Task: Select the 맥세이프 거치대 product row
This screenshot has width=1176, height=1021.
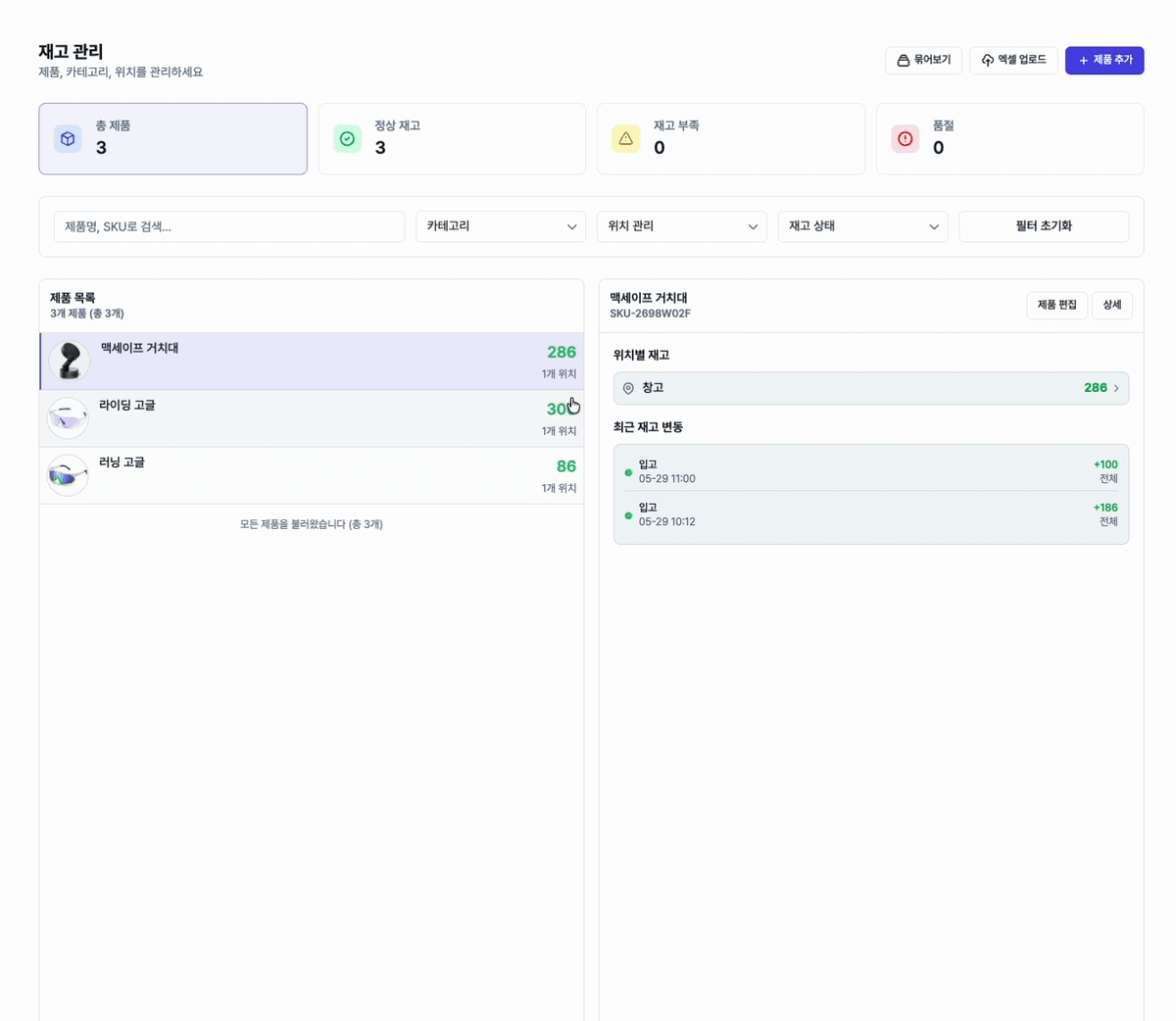Action: coord(312,362)
